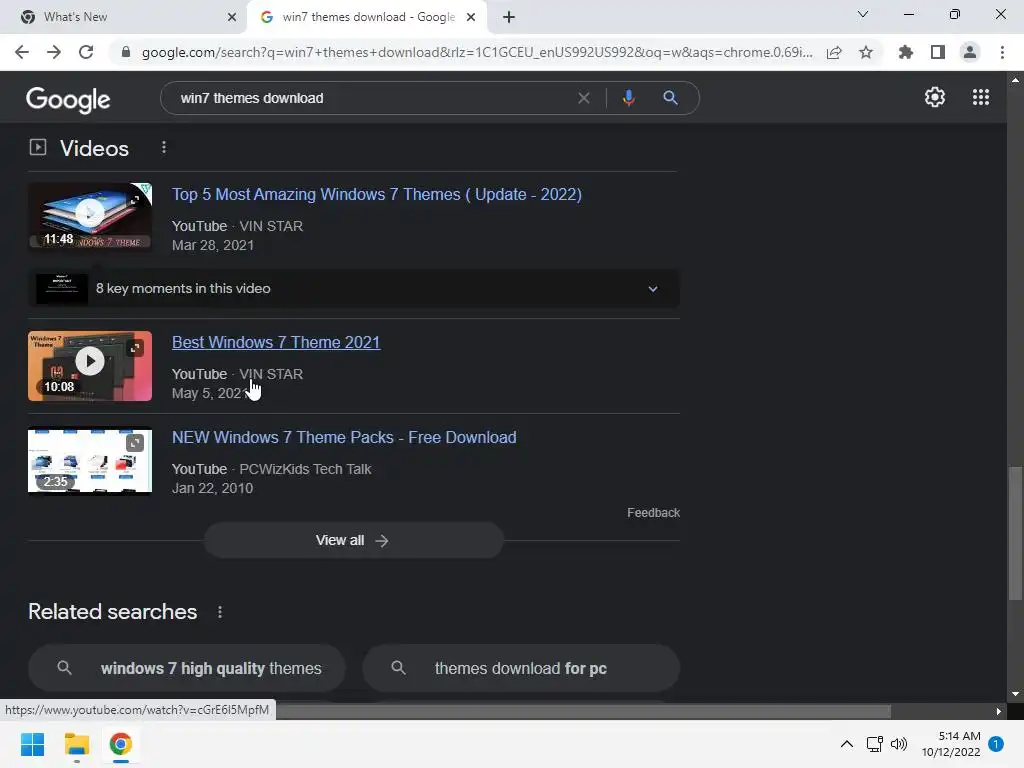The height and width of the screenshot is (768, 1024).
Task: Play the 2:35 video thumbnail
Action: click(x=90, y=460)
